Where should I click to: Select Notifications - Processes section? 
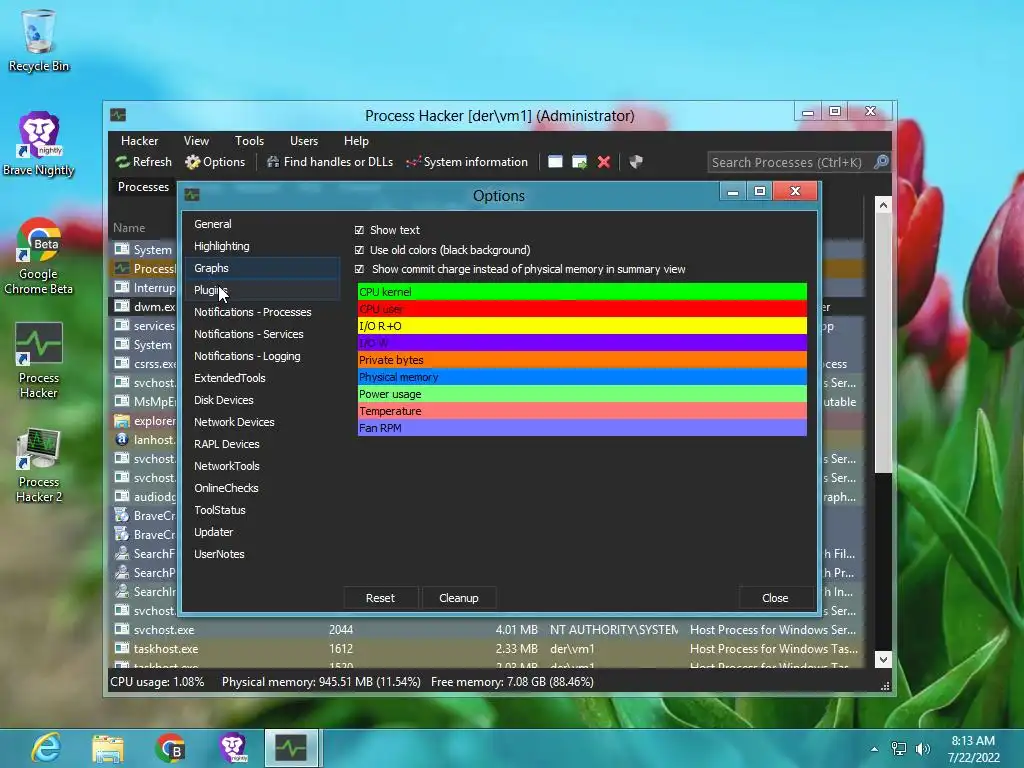pyautogui.click(x=263, y=312)
